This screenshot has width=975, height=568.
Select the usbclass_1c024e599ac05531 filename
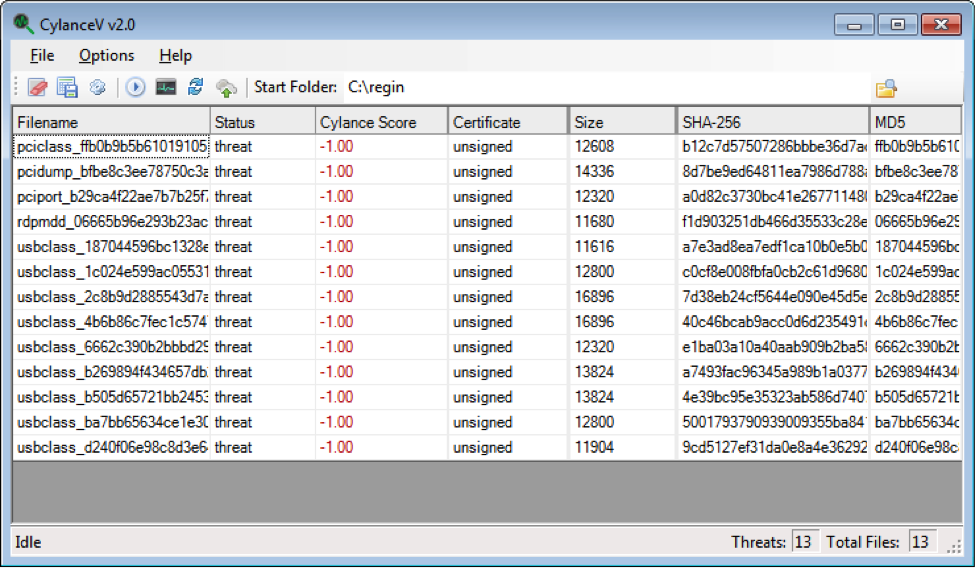(x=113, y=272)
